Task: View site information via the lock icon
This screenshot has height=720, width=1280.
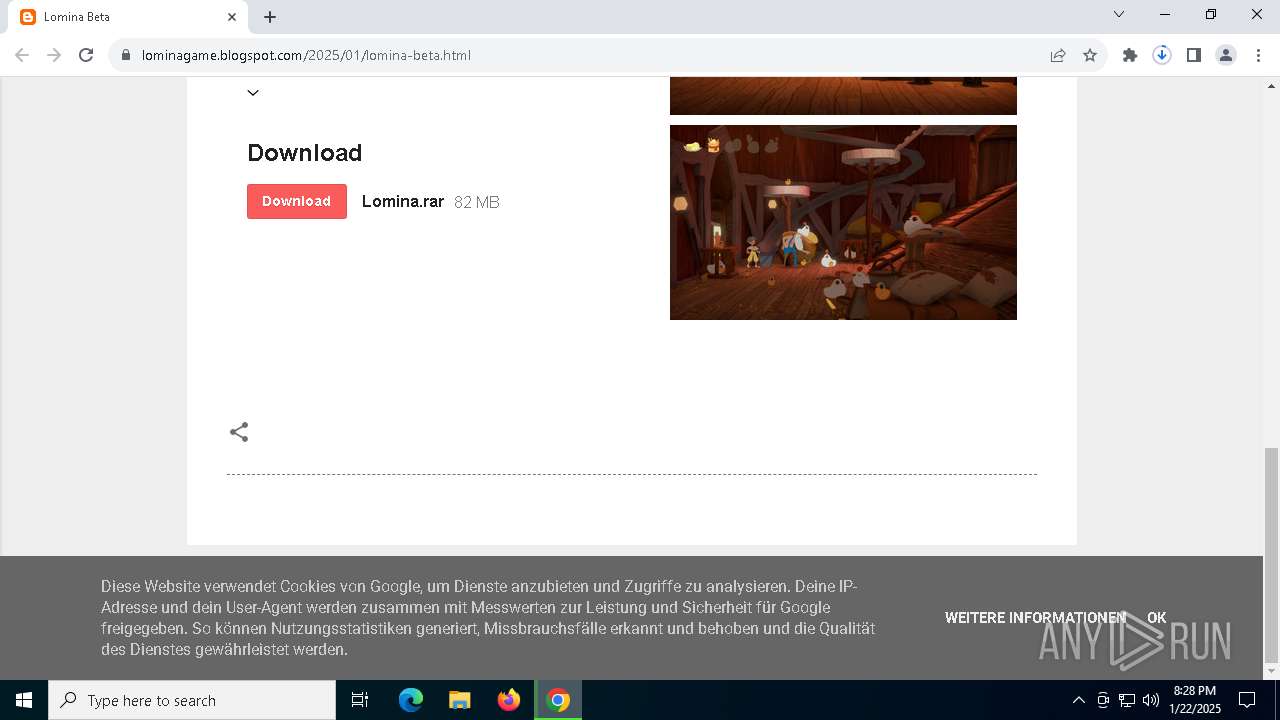Action: [126, 55]
